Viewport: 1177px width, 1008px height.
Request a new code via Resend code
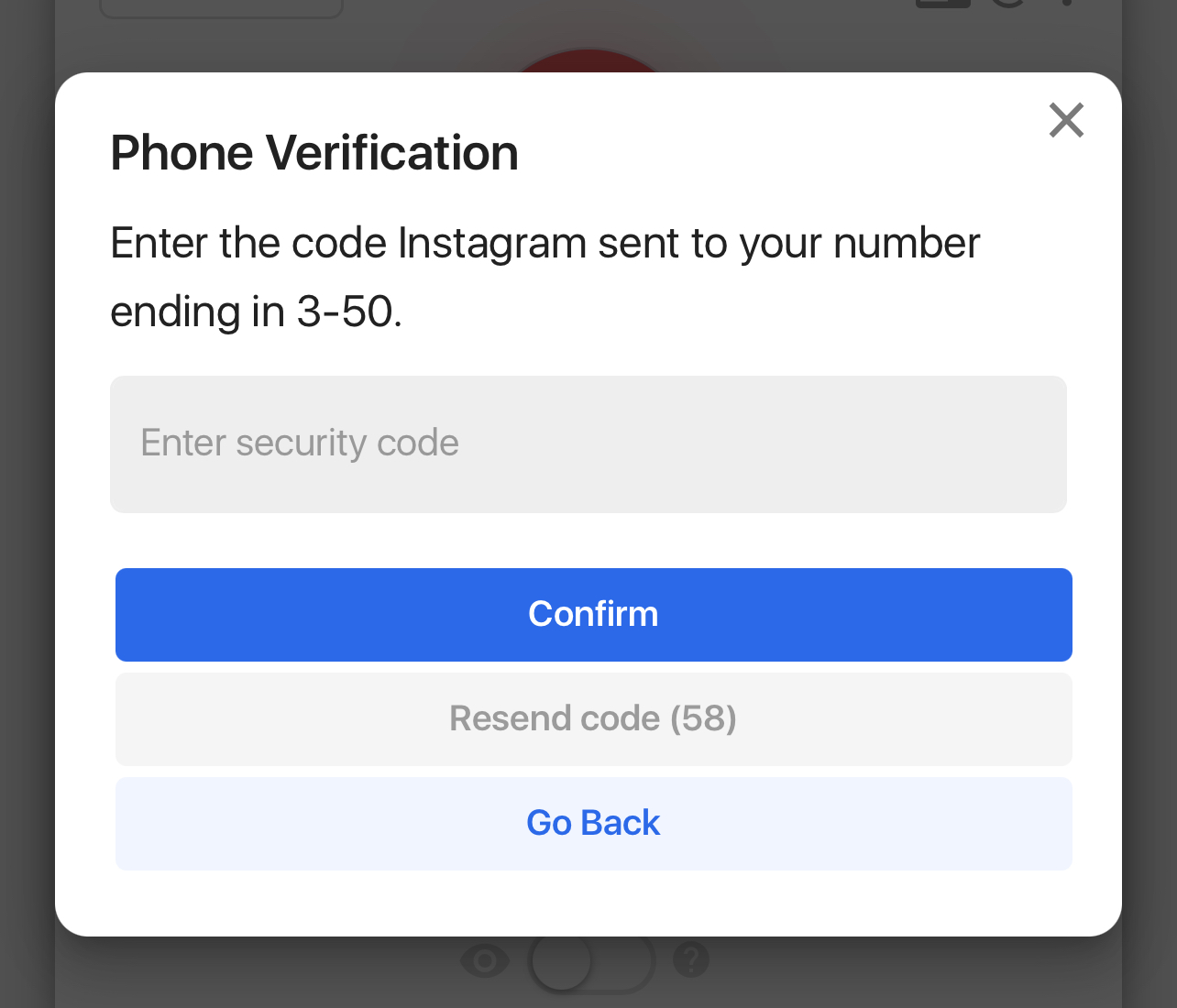click(x=593, y=719)
